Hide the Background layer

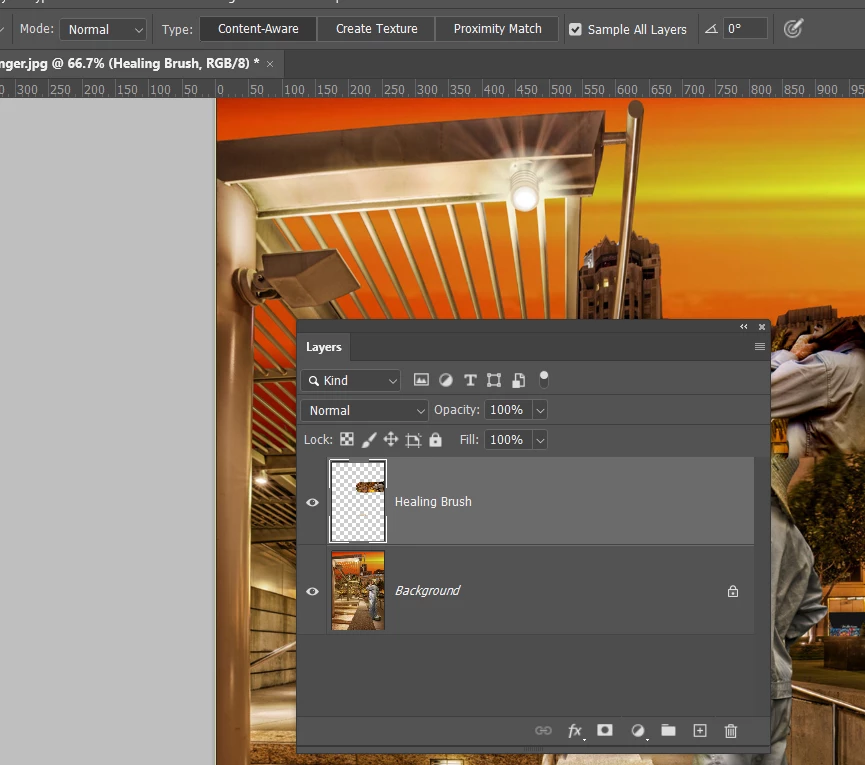point(312,591)
